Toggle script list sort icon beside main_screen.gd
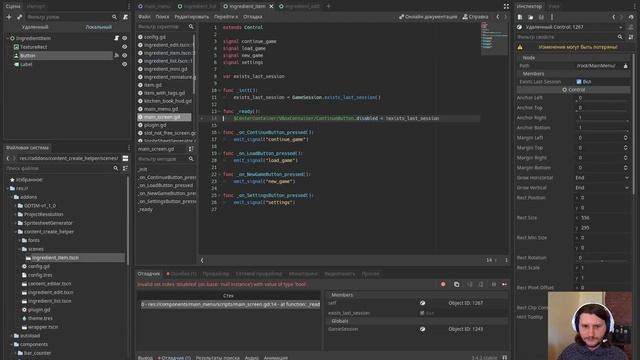The width and height of the screenshot is (640, 360). point(191,149)
